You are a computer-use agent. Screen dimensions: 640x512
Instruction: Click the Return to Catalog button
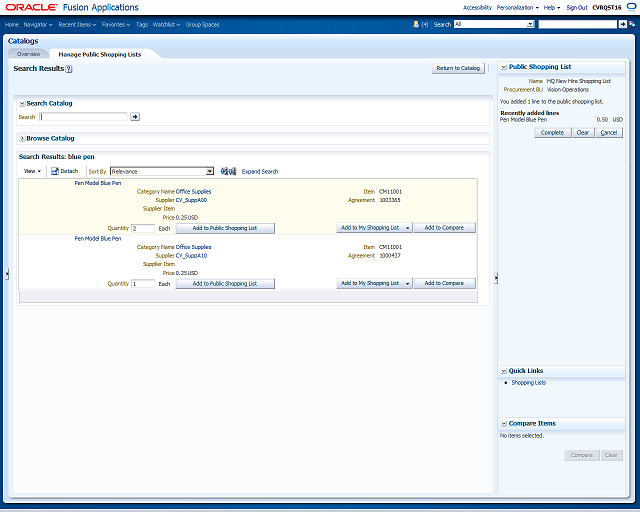(458, 68)
